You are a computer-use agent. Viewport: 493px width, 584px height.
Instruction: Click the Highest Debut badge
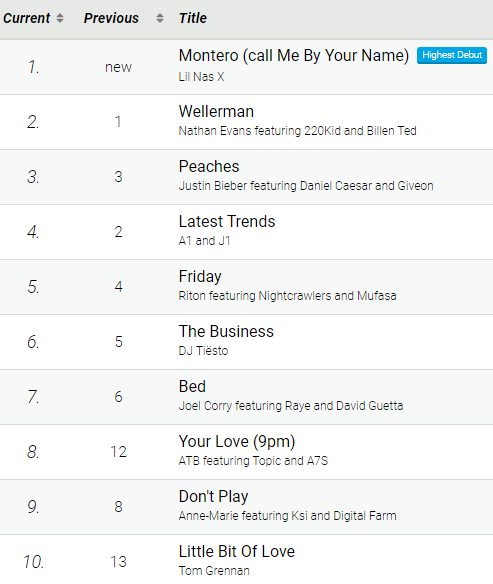click(452, 55)
